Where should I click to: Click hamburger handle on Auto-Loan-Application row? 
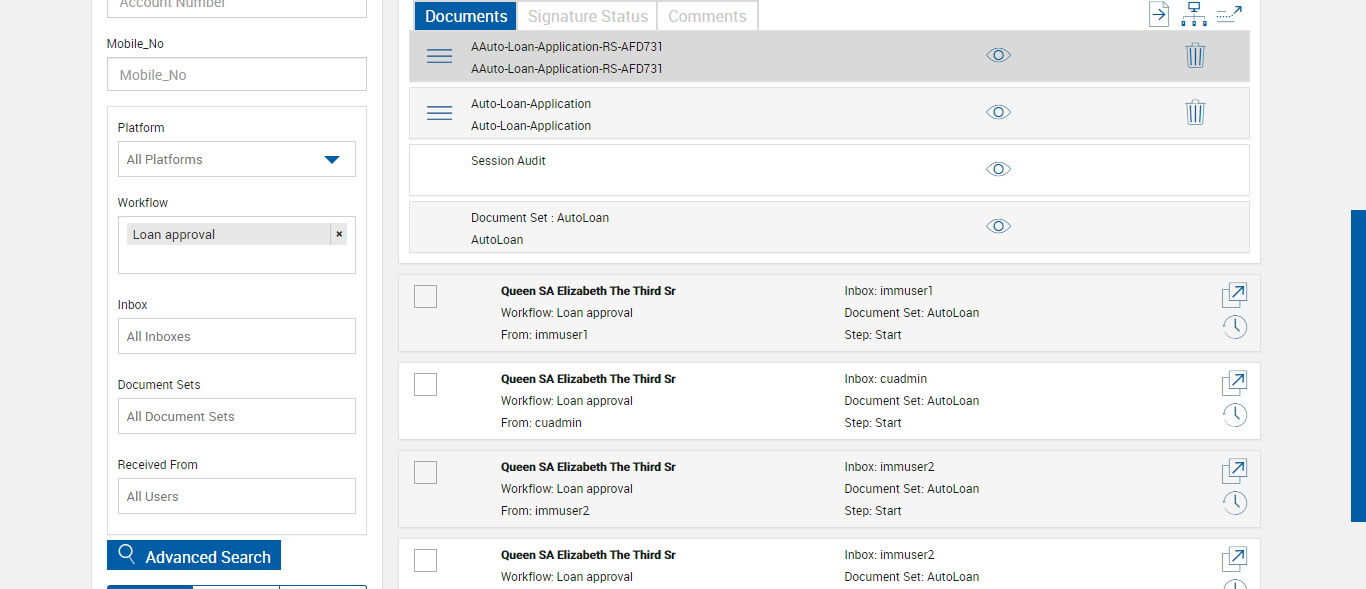pyautogui.click(x=440, y=113)
